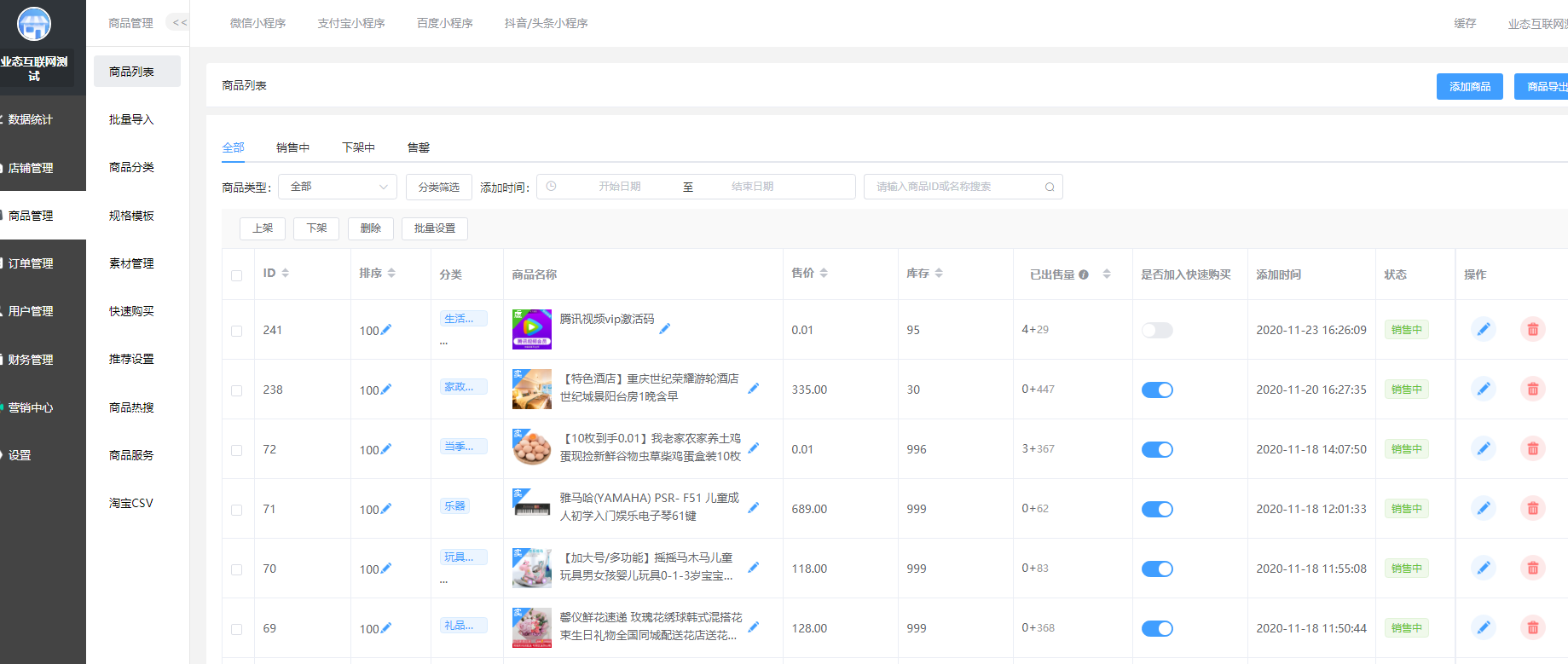Click the info icon beside 已出售量
1568x664 pixels.
pos(1084,274)
